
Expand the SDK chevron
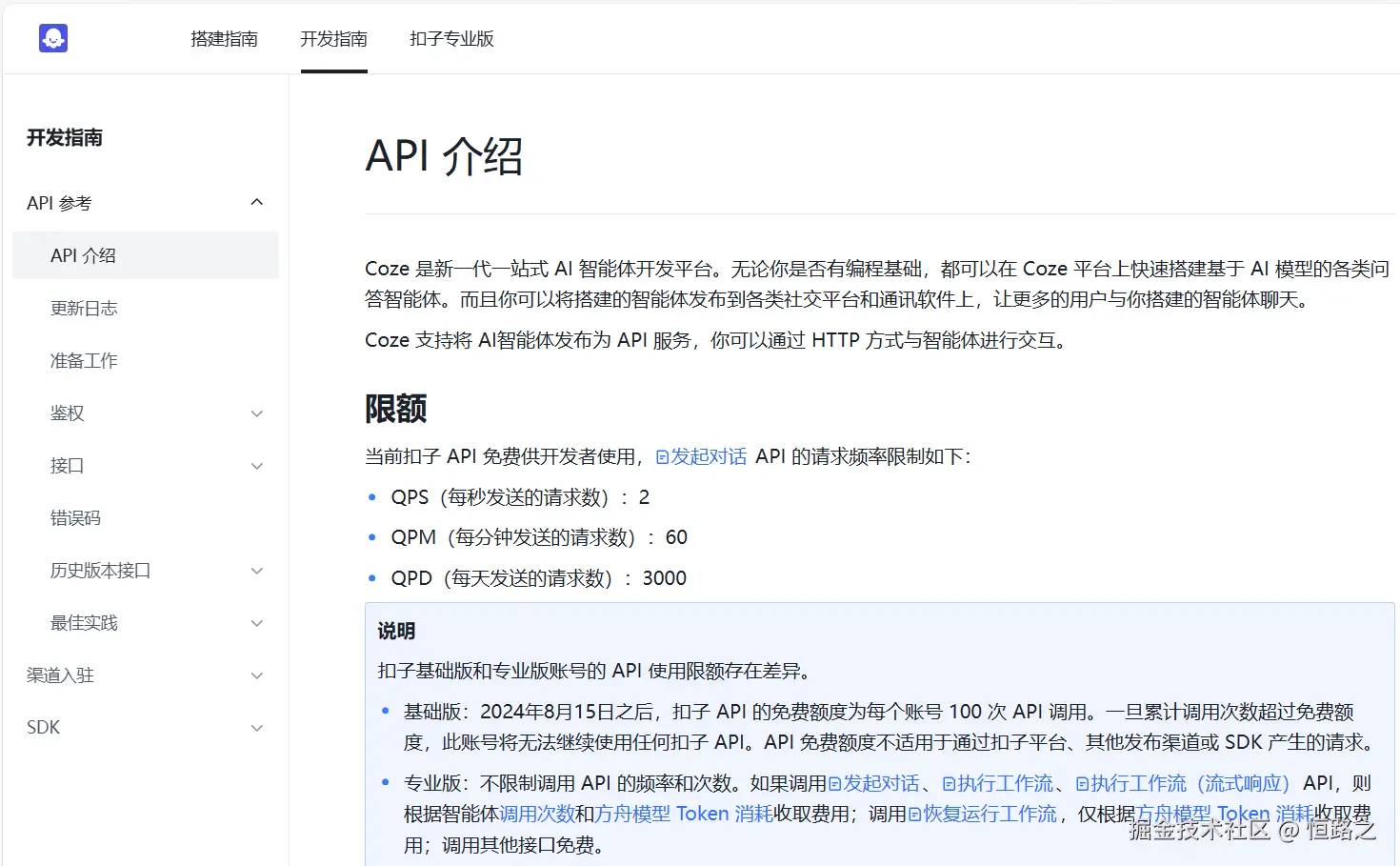pos(256,728)
